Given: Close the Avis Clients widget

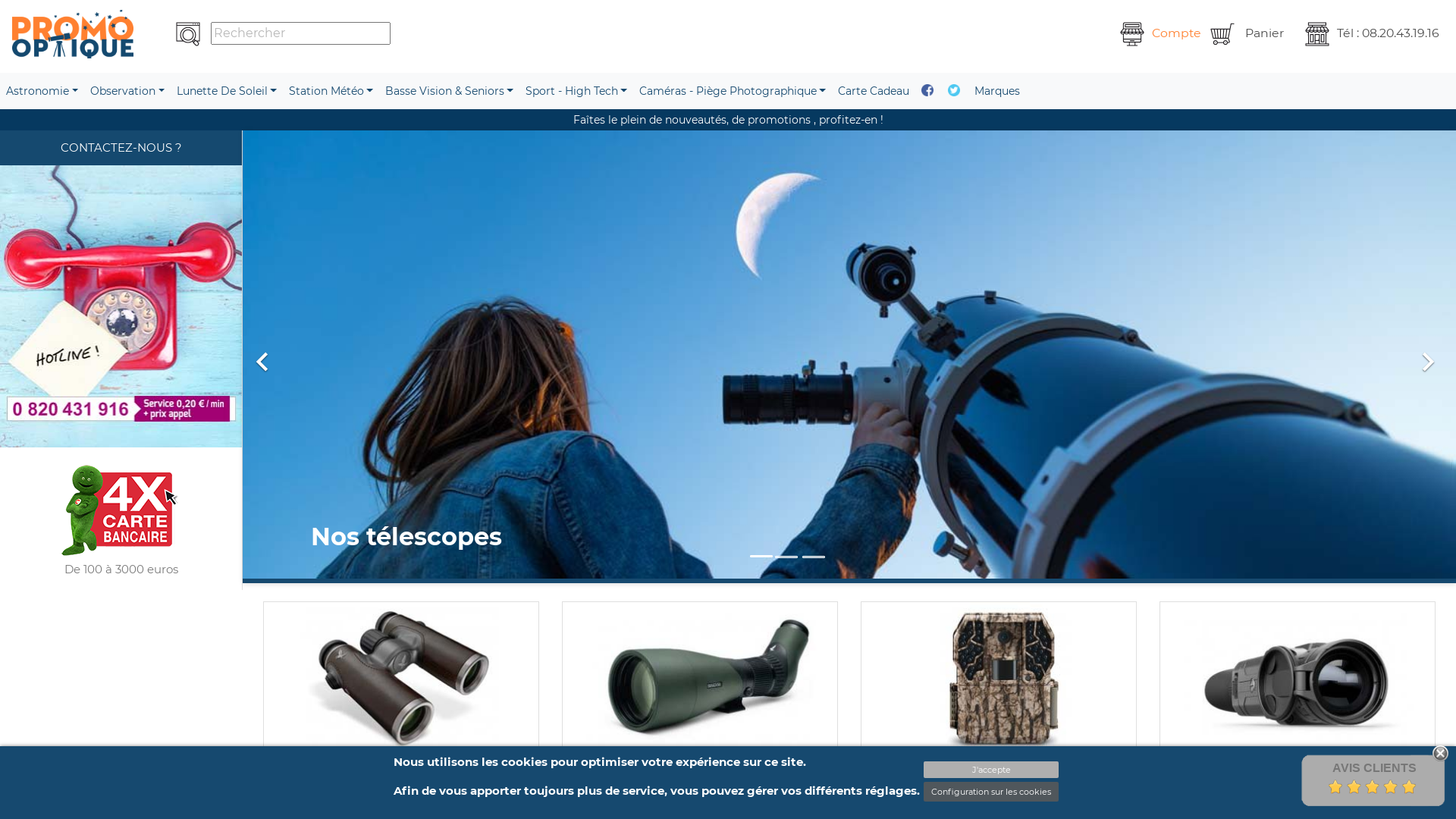Looking at the screenshot, I should 1440,753.
